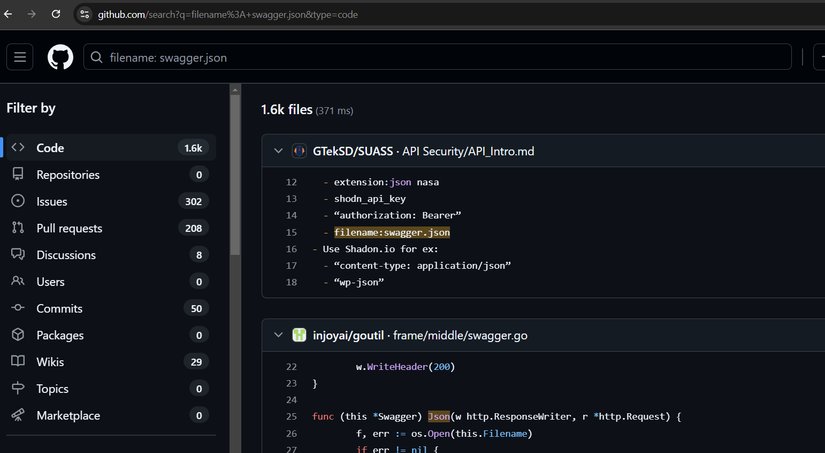Click 'authorization: Bearer' code line
This screenshot has width=825, height=453.
tap(397, 215)
